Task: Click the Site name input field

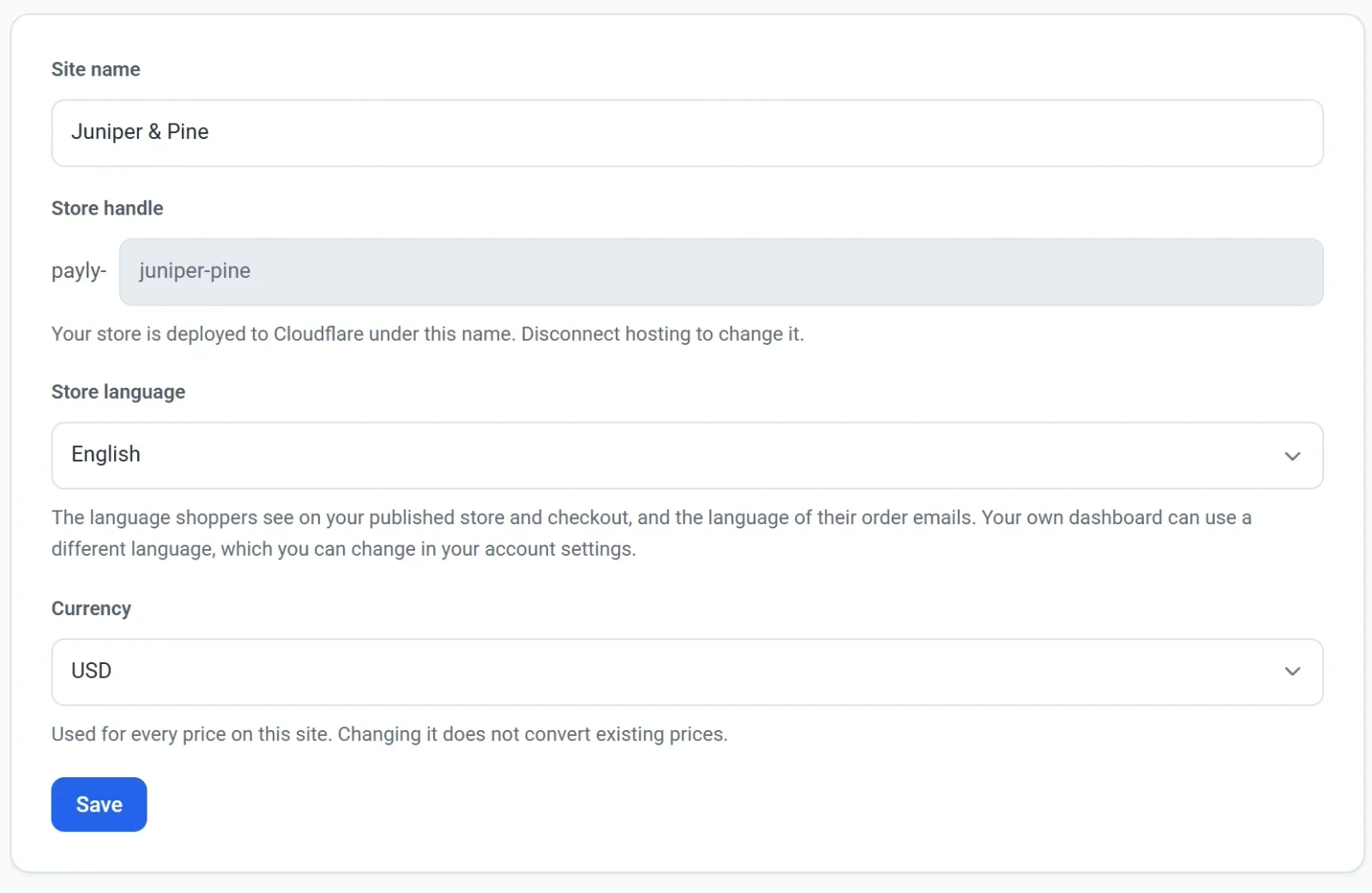Action: pyautogui.click(x=687, y=133)
